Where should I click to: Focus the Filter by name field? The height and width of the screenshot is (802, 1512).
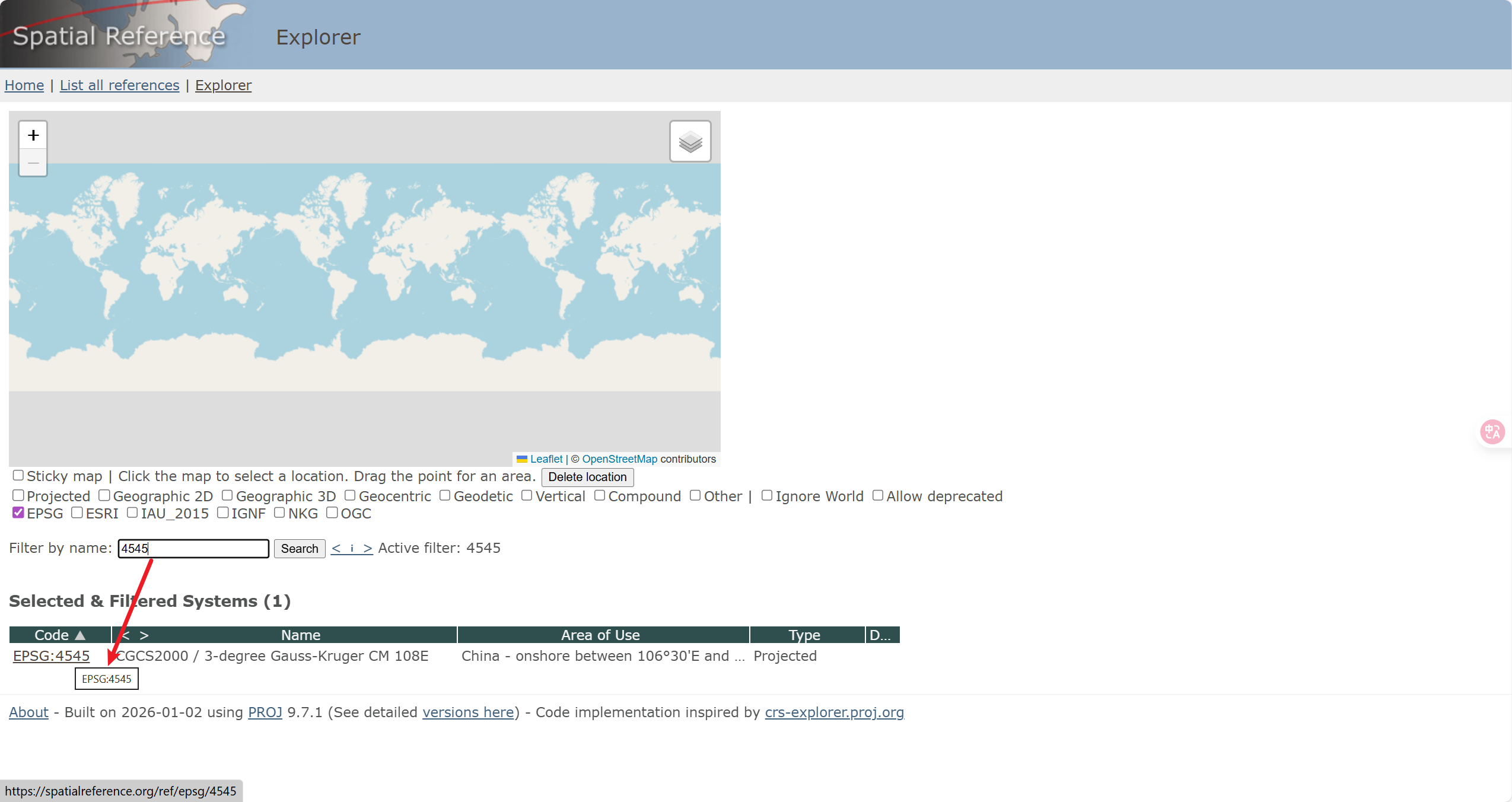point(193,549)
